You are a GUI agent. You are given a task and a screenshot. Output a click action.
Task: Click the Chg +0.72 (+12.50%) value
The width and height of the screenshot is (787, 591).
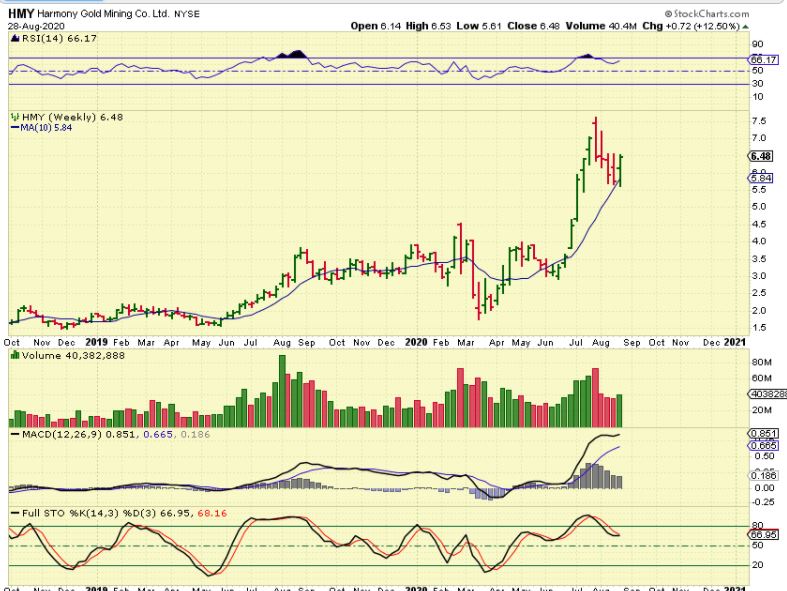pos(691,26)
